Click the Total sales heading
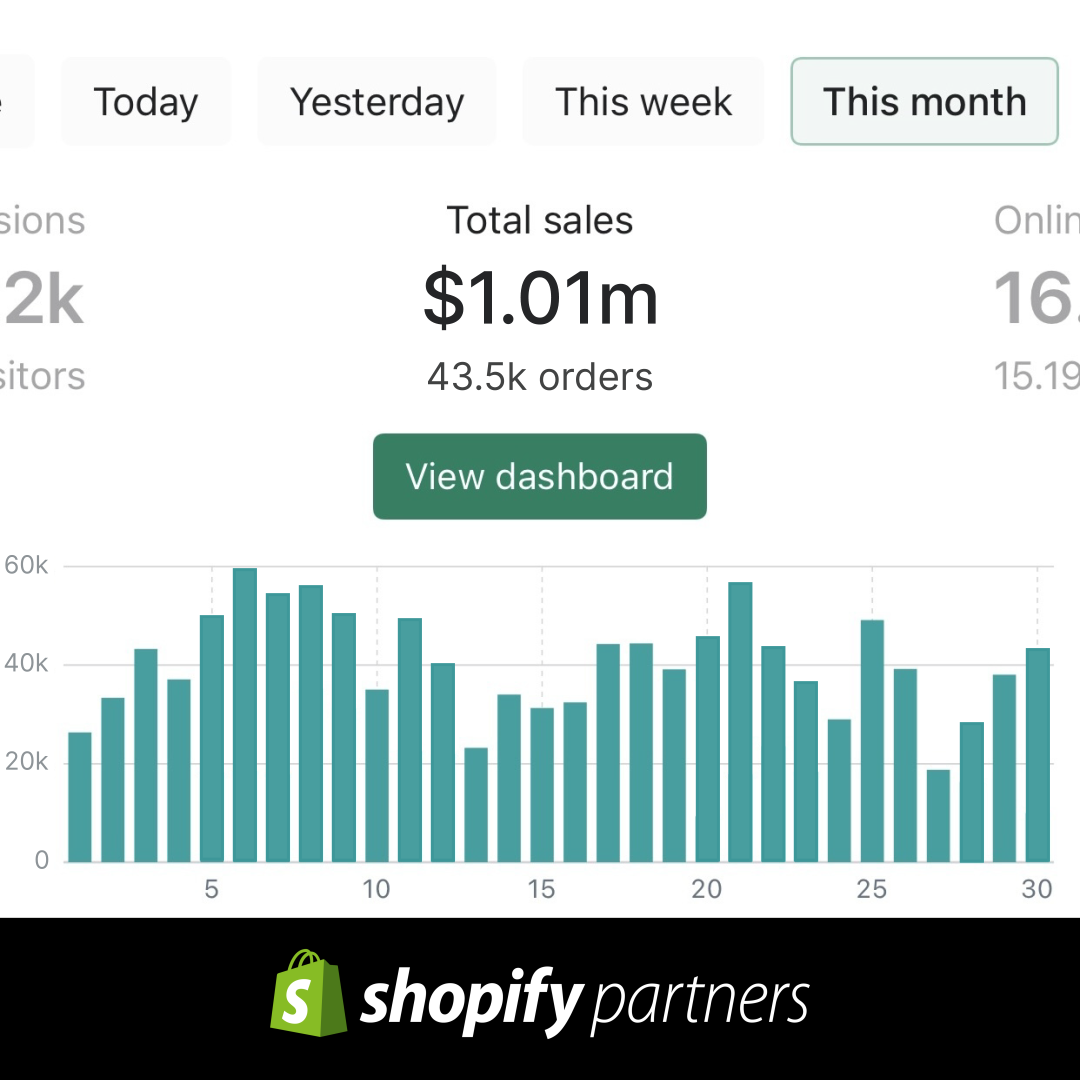 (540, 220)
